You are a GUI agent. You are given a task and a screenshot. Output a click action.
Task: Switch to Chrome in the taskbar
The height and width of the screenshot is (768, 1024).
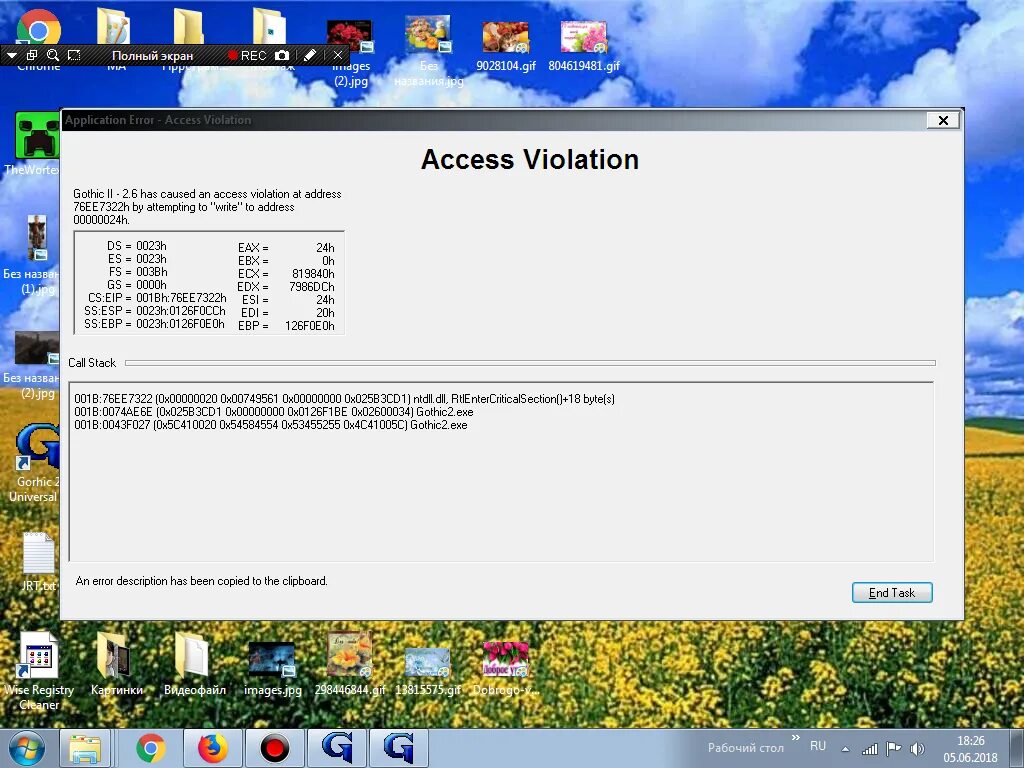coord(150,748)
